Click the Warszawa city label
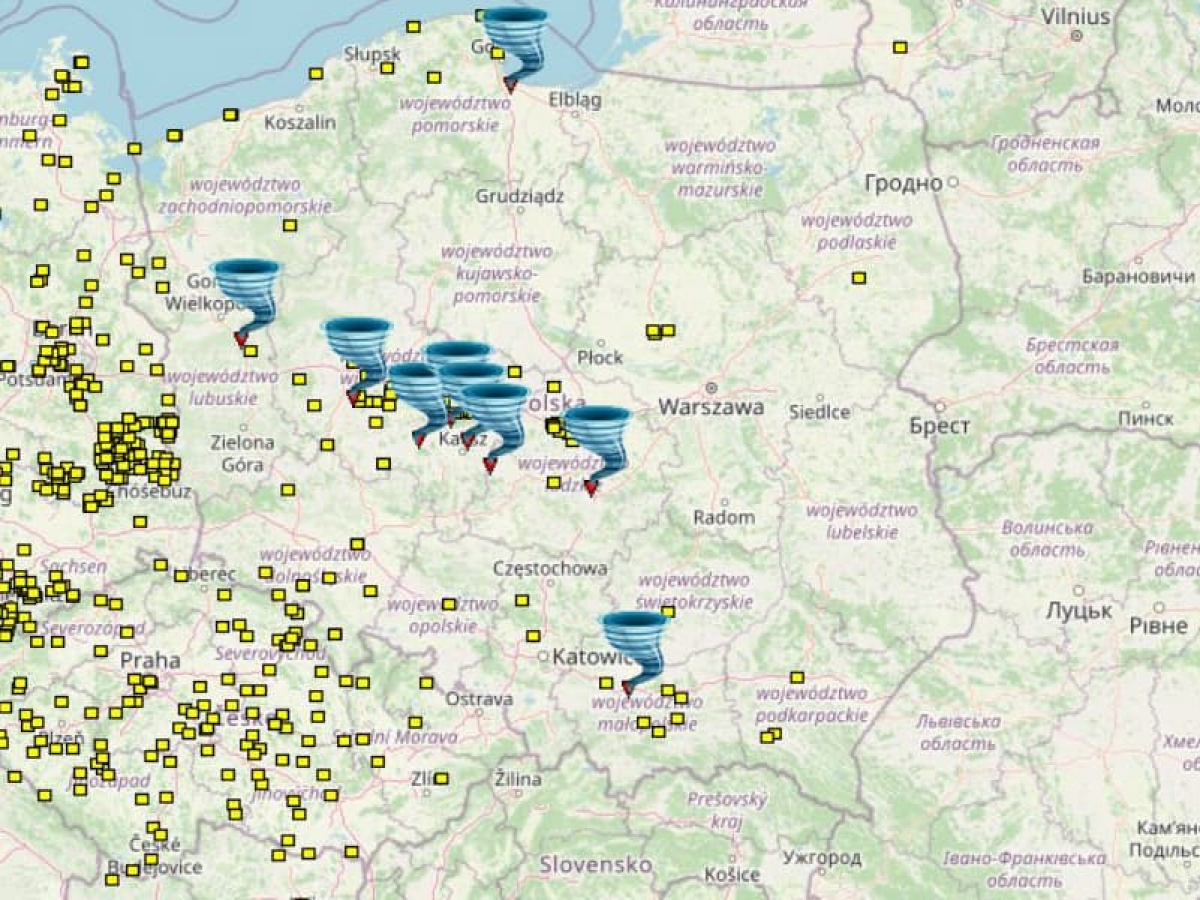 [711, 407]
